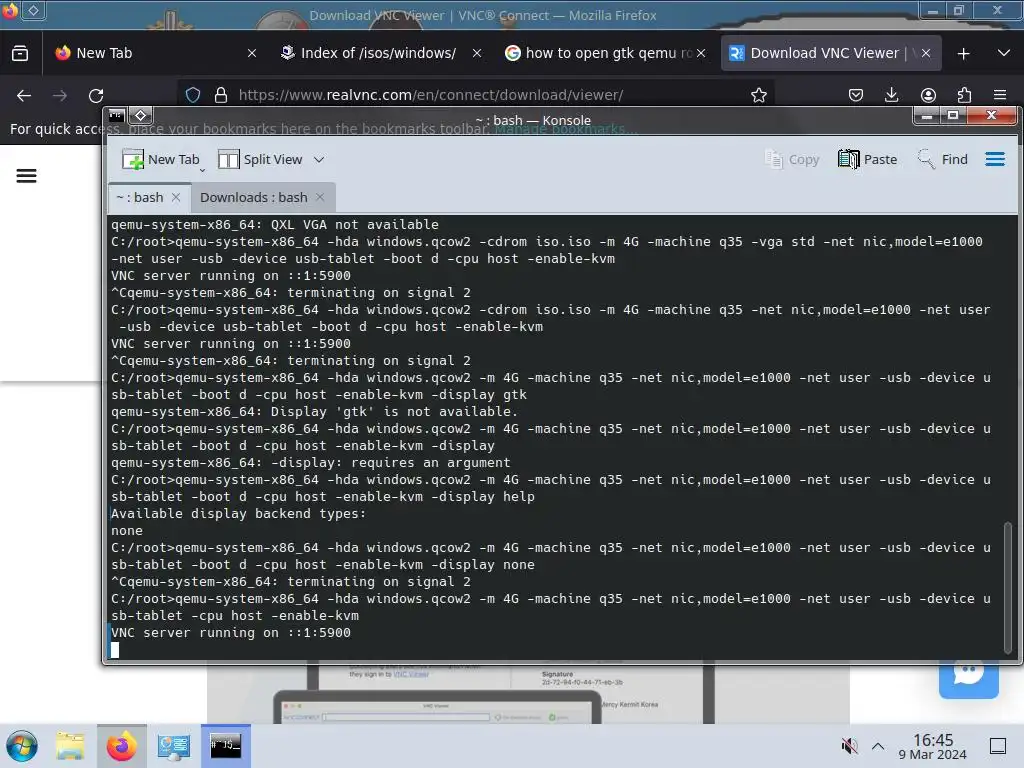This screenshot has height=768, width=1024.
Task: Expand hidden system tray icons
Action: pyautogui.click(x=878, y=746)
